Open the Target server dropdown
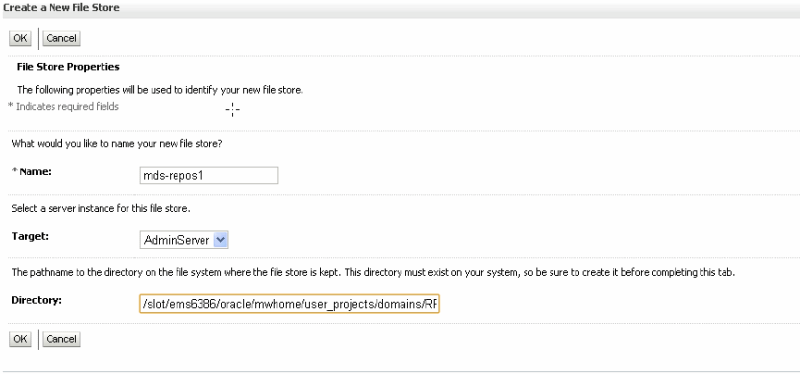Screen dimensions: 800x374 point(184,240)
